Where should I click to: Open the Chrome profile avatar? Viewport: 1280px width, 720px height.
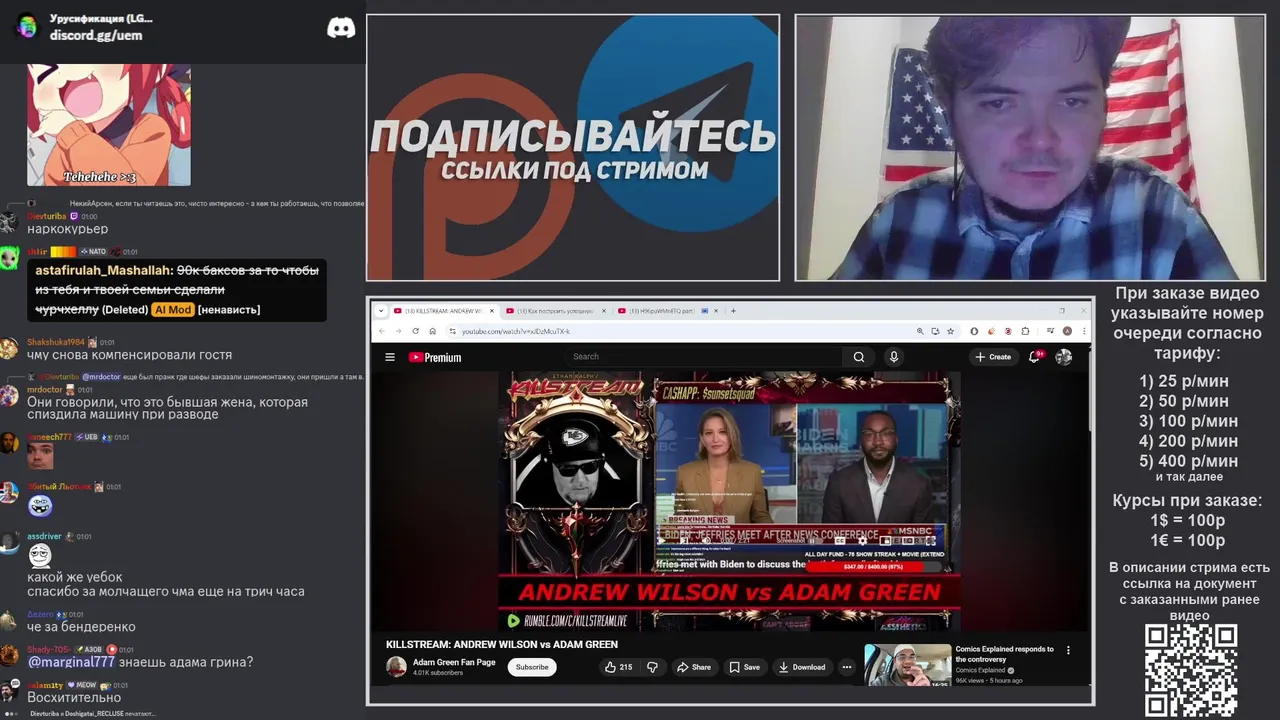point(1067,331)
